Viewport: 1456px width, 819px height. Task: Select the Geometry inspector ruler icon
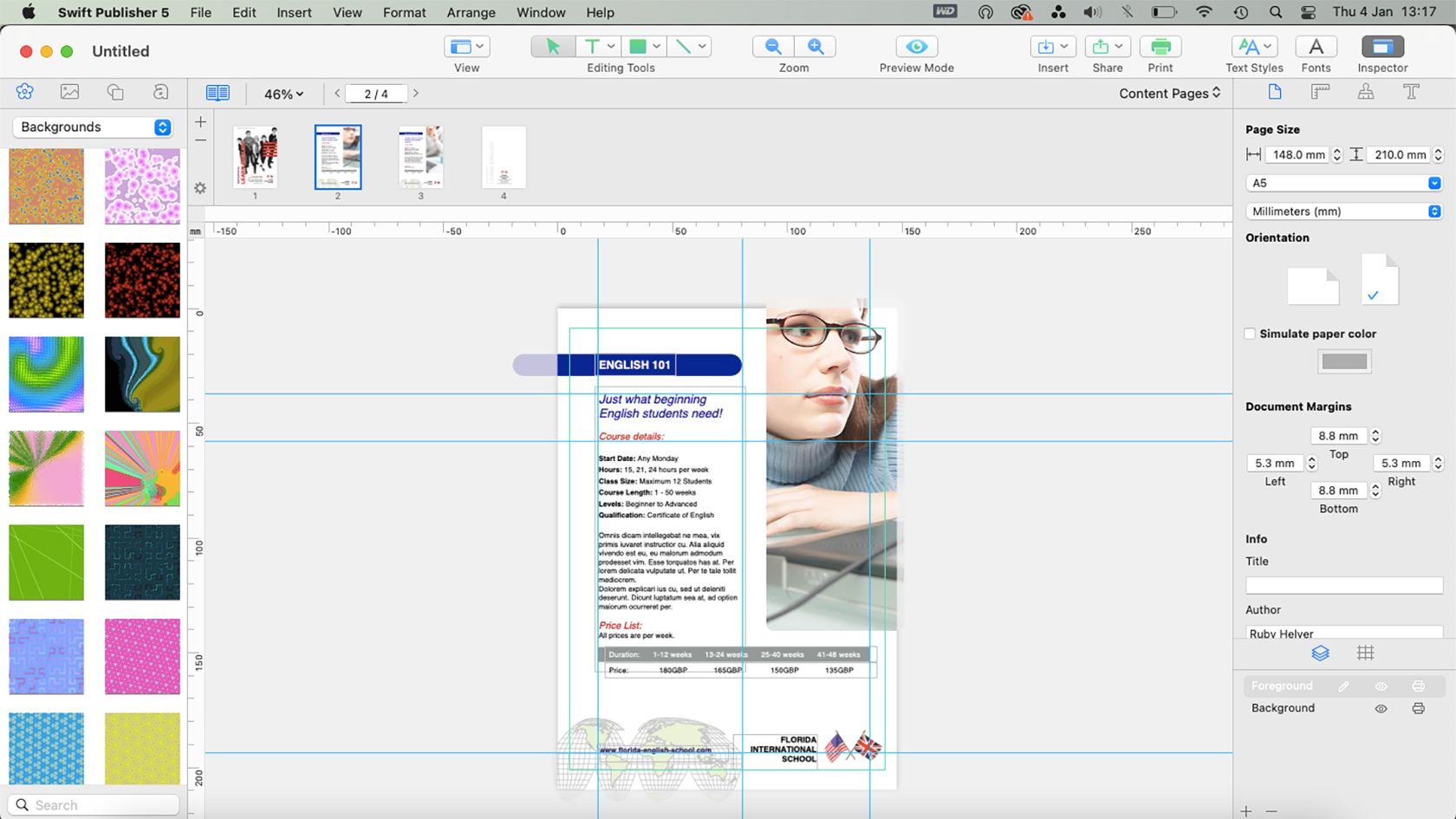coord(1320,91)
